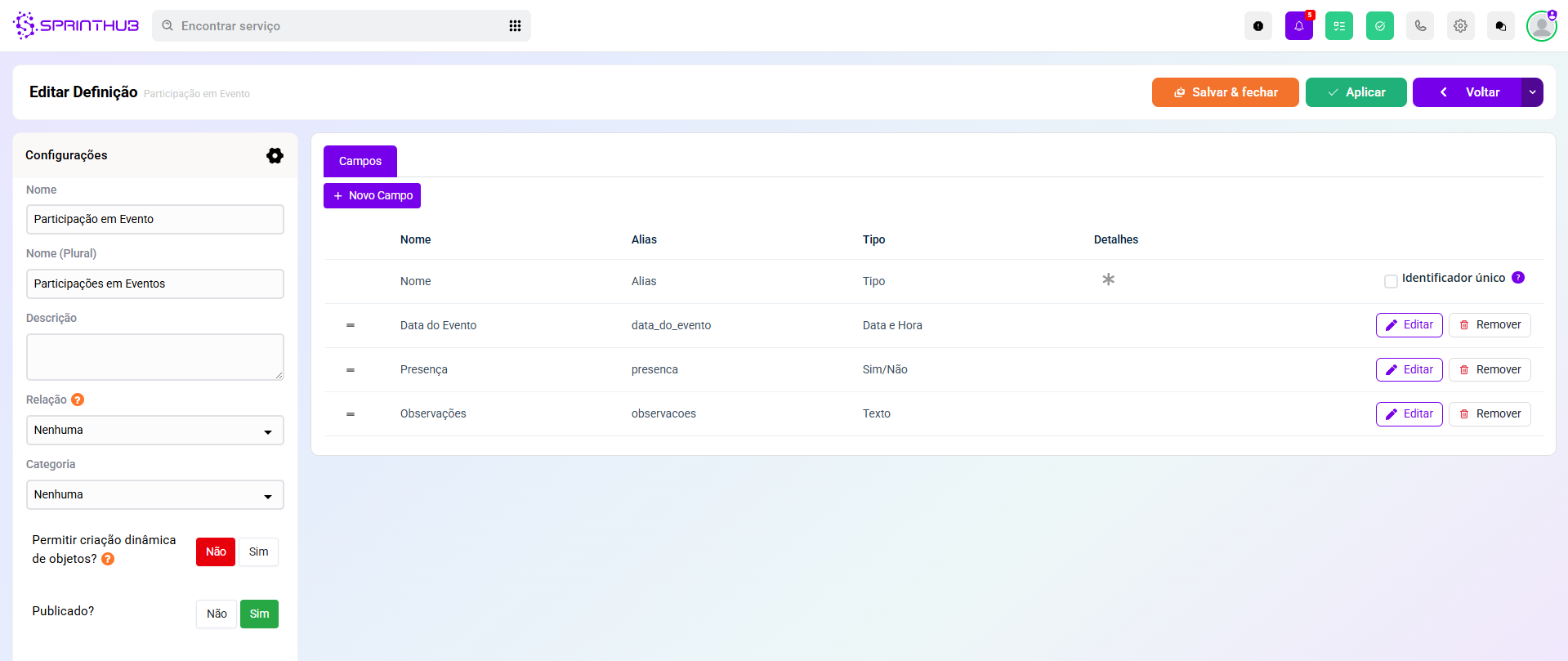
Task: Set Permitir criação dinâmica to Sim
Action: tap(258, 552)
